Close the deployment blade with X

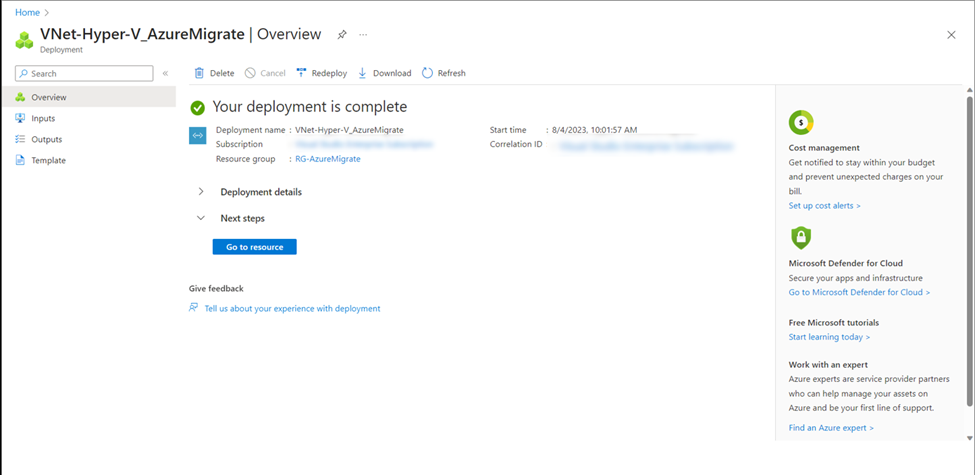click(951, 35)
